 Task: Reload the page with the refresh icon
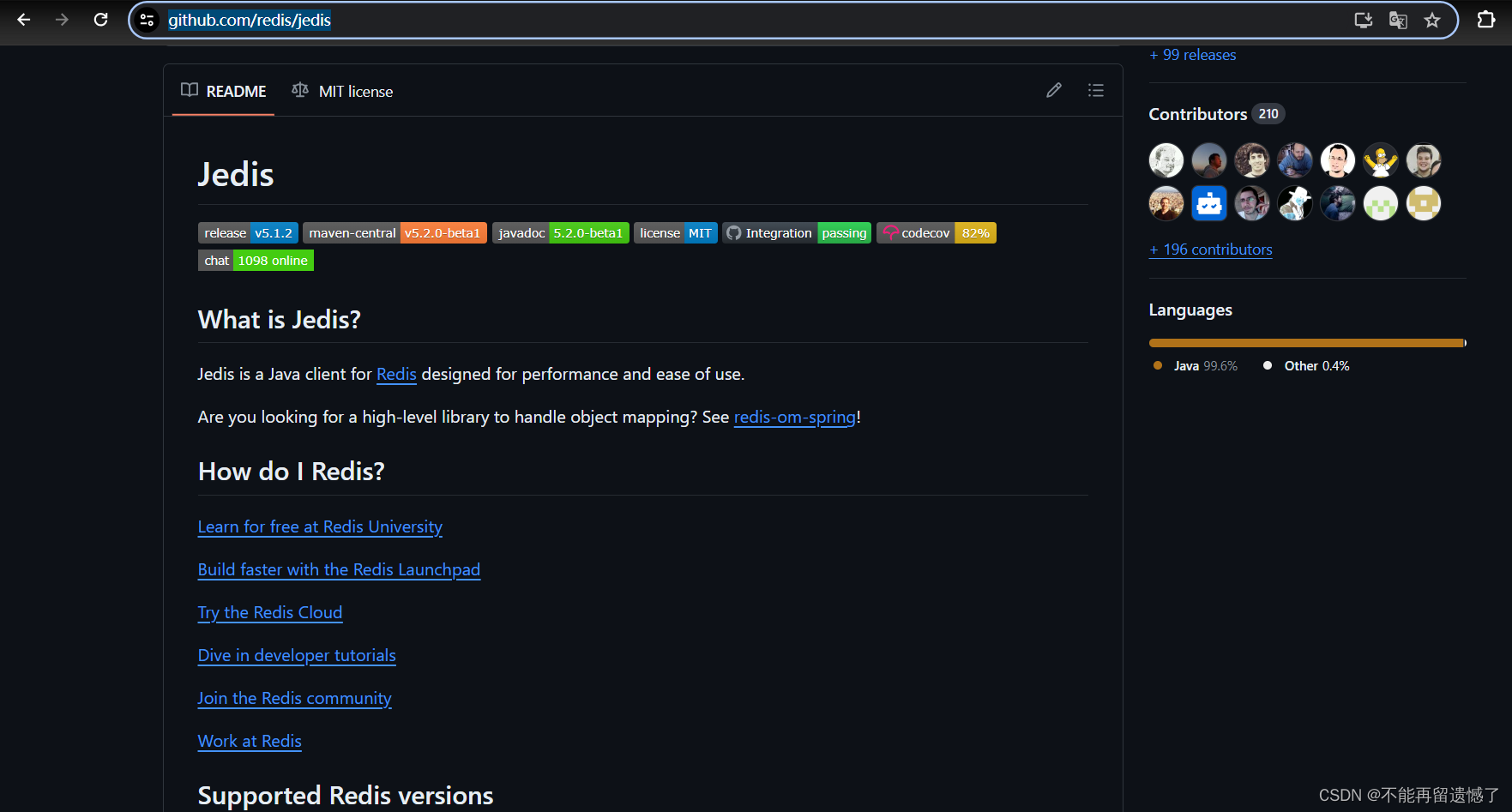(x=100, y=20)
